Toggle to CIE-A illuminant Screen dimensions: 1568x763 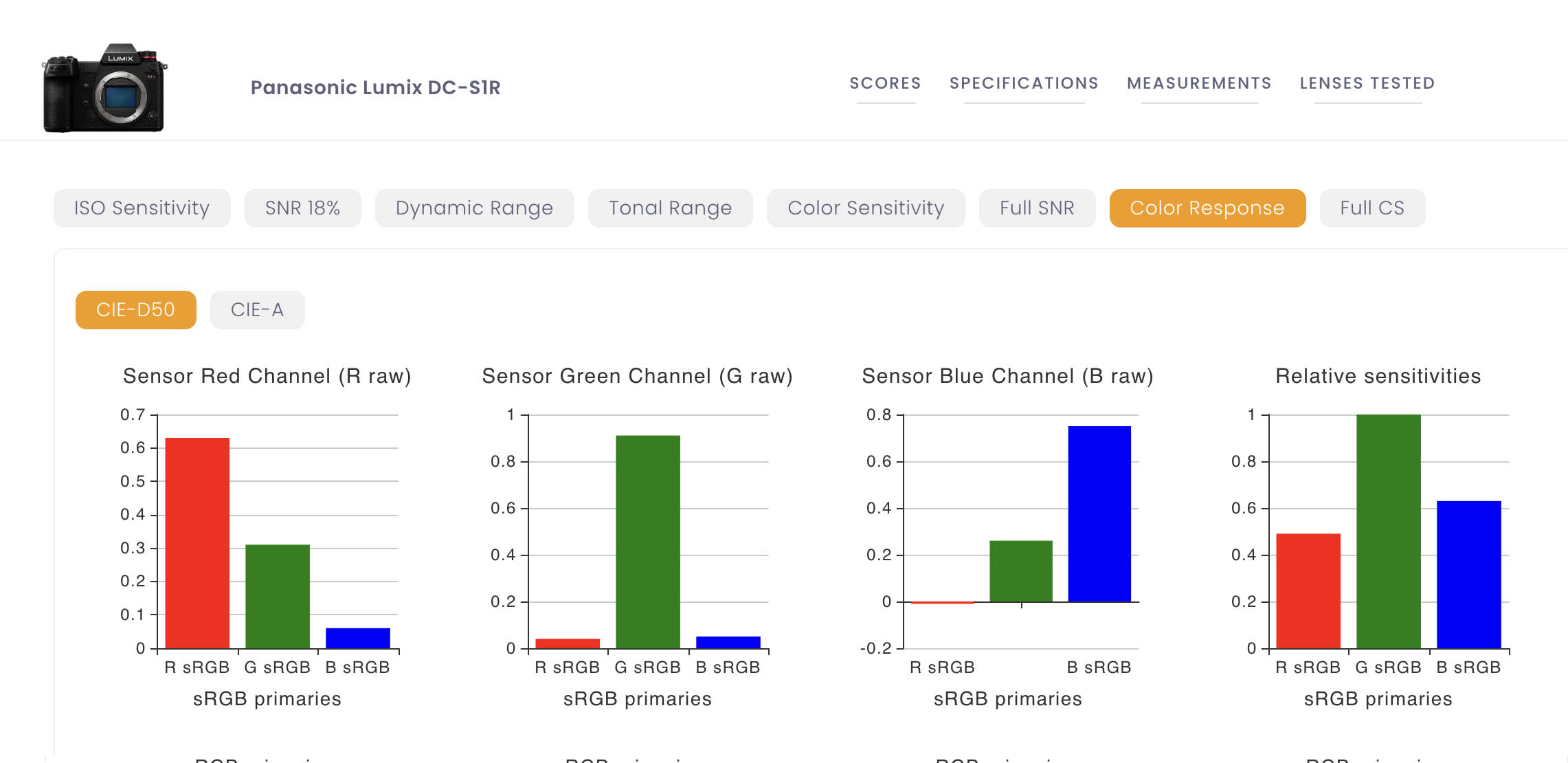pos(258,310)
